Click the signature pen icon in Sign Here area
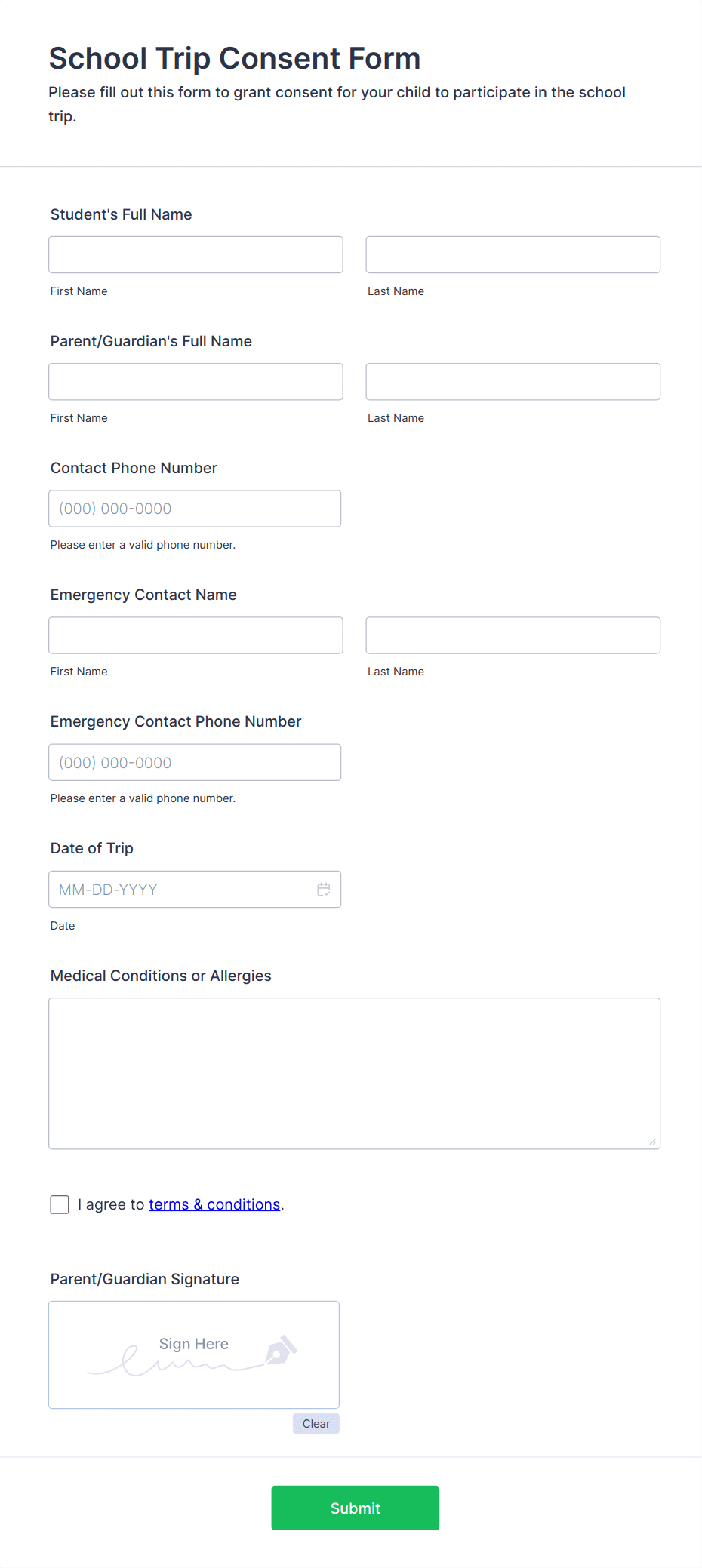The width and height of the screenshot is (702, 1568). pyautogui.click(x=282, y=1347)
